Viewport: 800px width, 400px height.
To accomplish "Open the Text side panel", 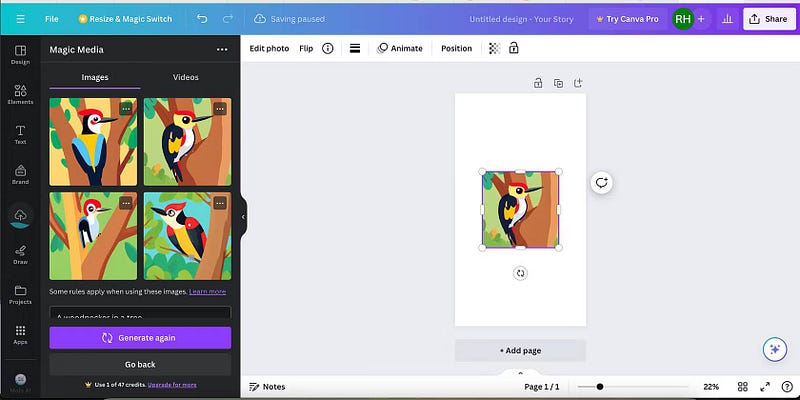I will pyautogui.click(x=20, y=135).
